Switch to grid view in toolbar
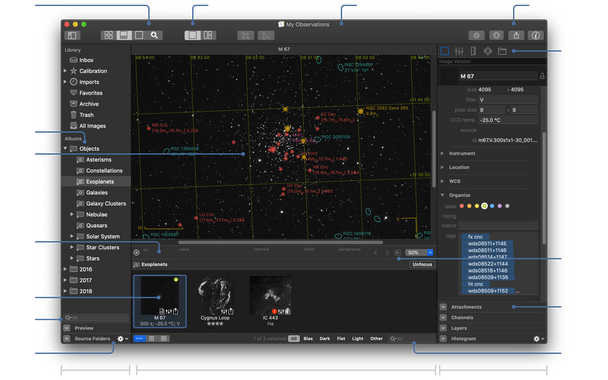The height and width of the screenshot is (380, 608). coord(109,35)
